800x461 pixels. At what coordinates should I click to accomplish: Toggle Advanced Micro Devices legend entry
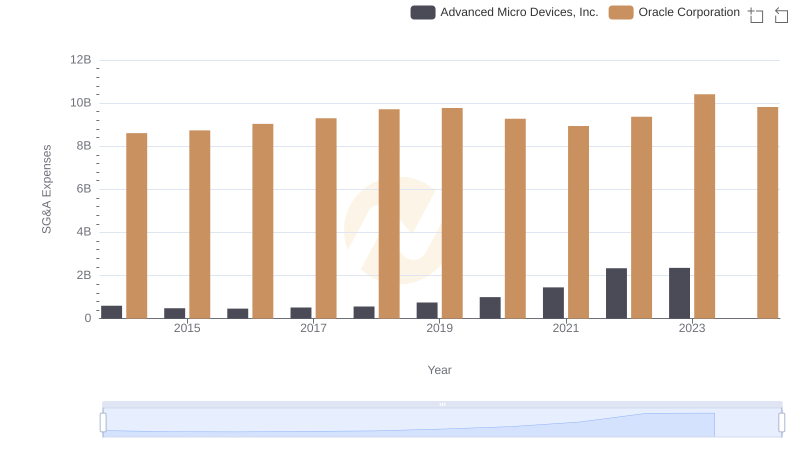pyautogui.click(x=504, y=12)
